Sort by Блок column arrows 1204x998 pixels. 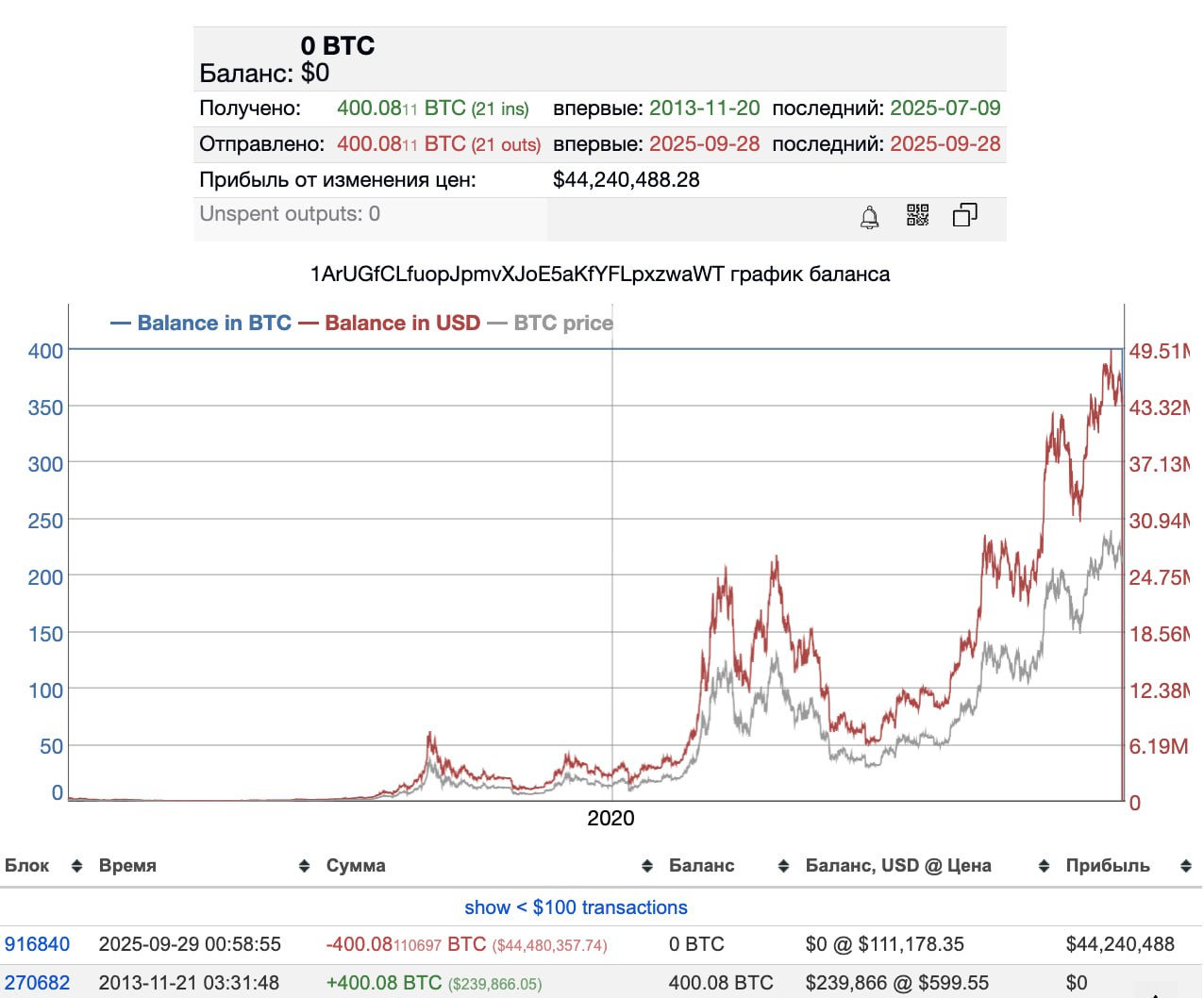pos(77,866)
